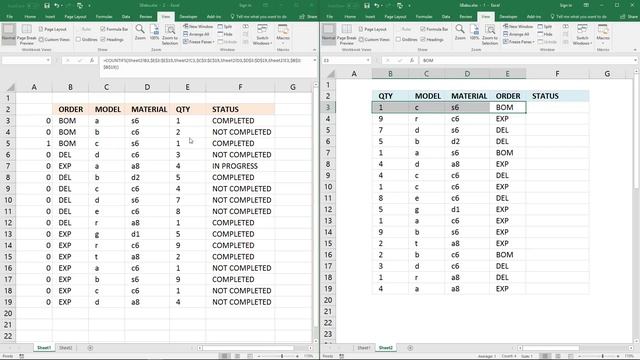Open Formulas tab in left window
This screenshot has width=640, height=360.
(104, 17)
